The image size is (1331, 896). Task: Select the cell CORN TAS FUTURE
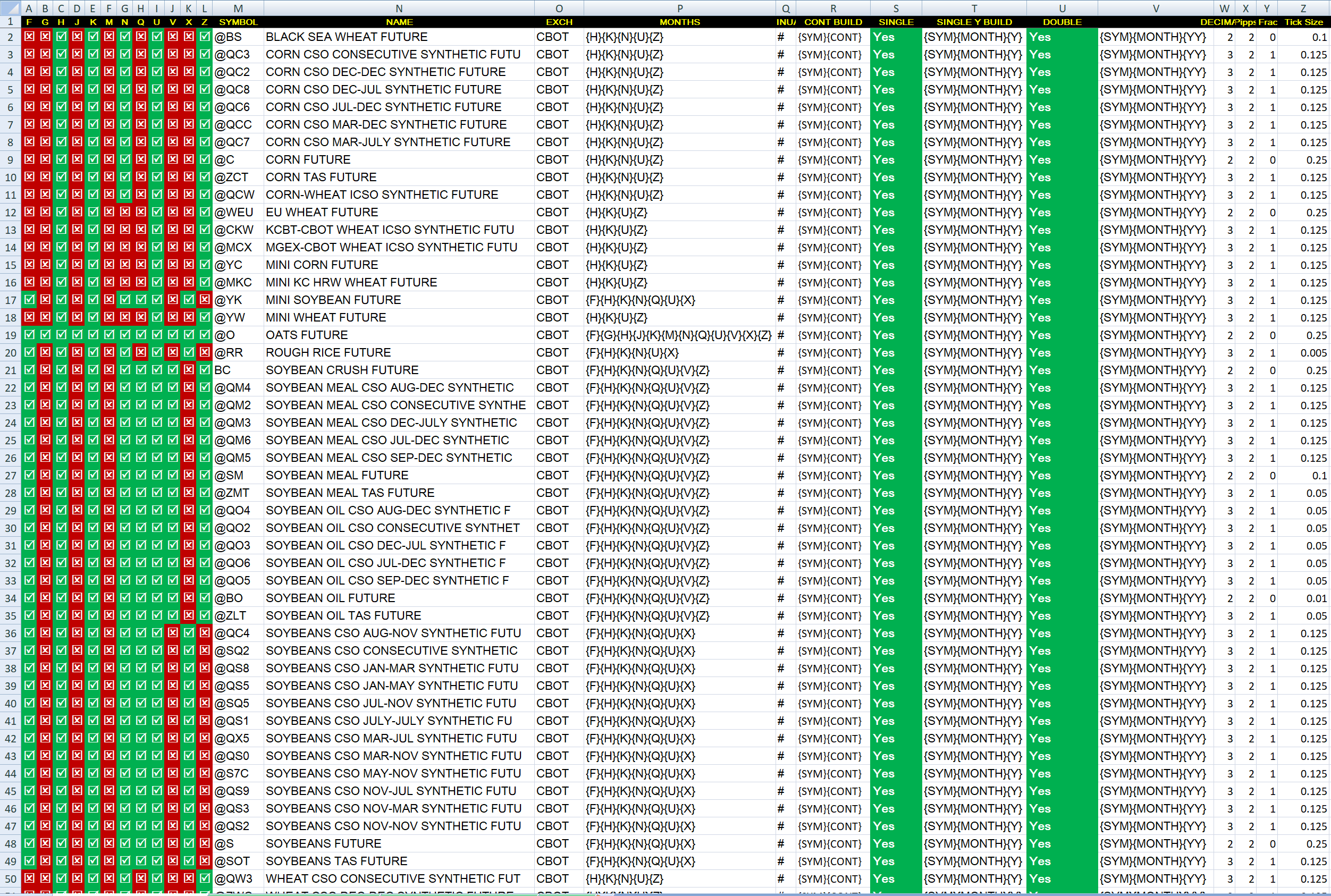tap(399, 177)
